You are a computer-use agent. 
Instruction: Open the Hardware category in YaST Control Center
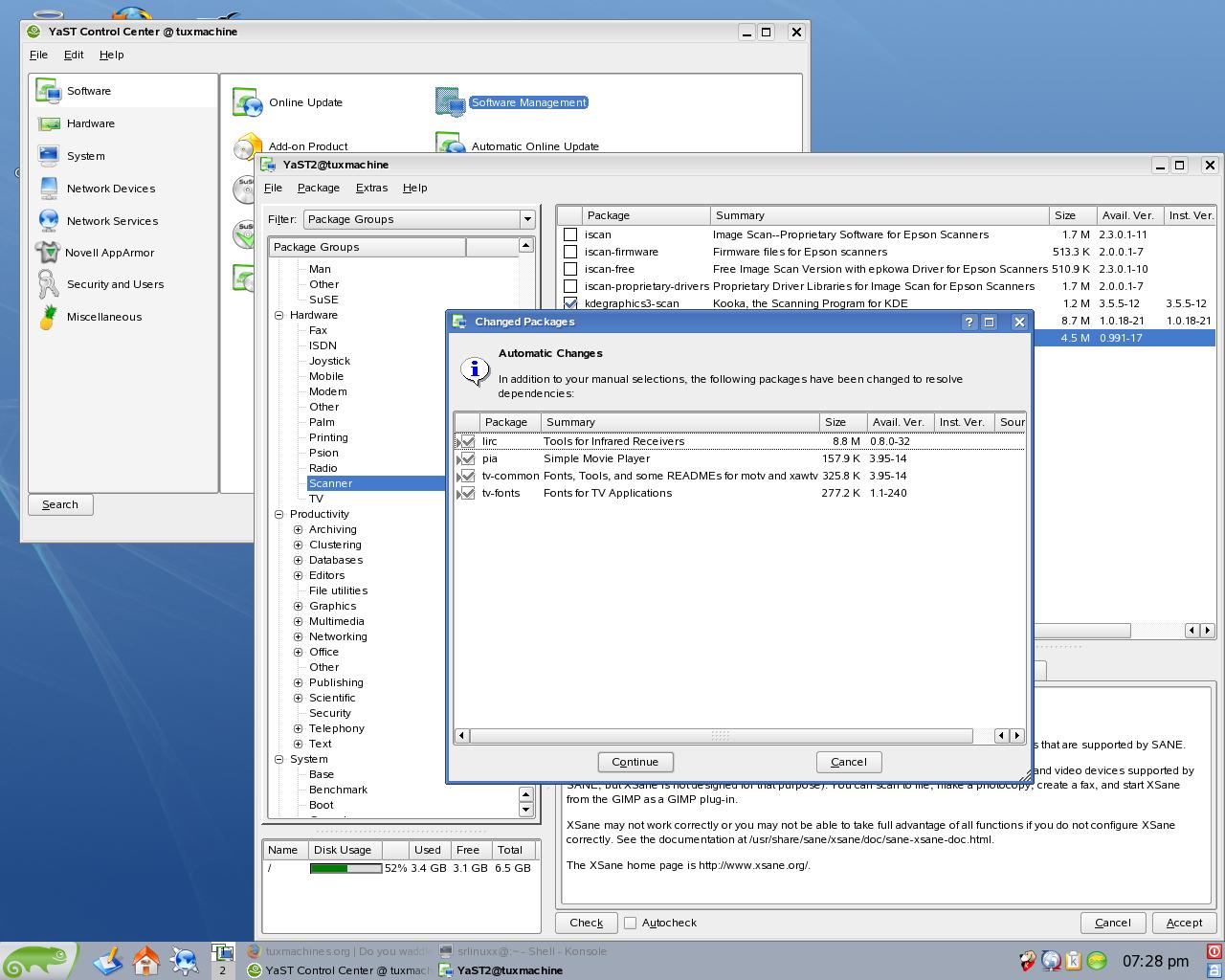91,123
